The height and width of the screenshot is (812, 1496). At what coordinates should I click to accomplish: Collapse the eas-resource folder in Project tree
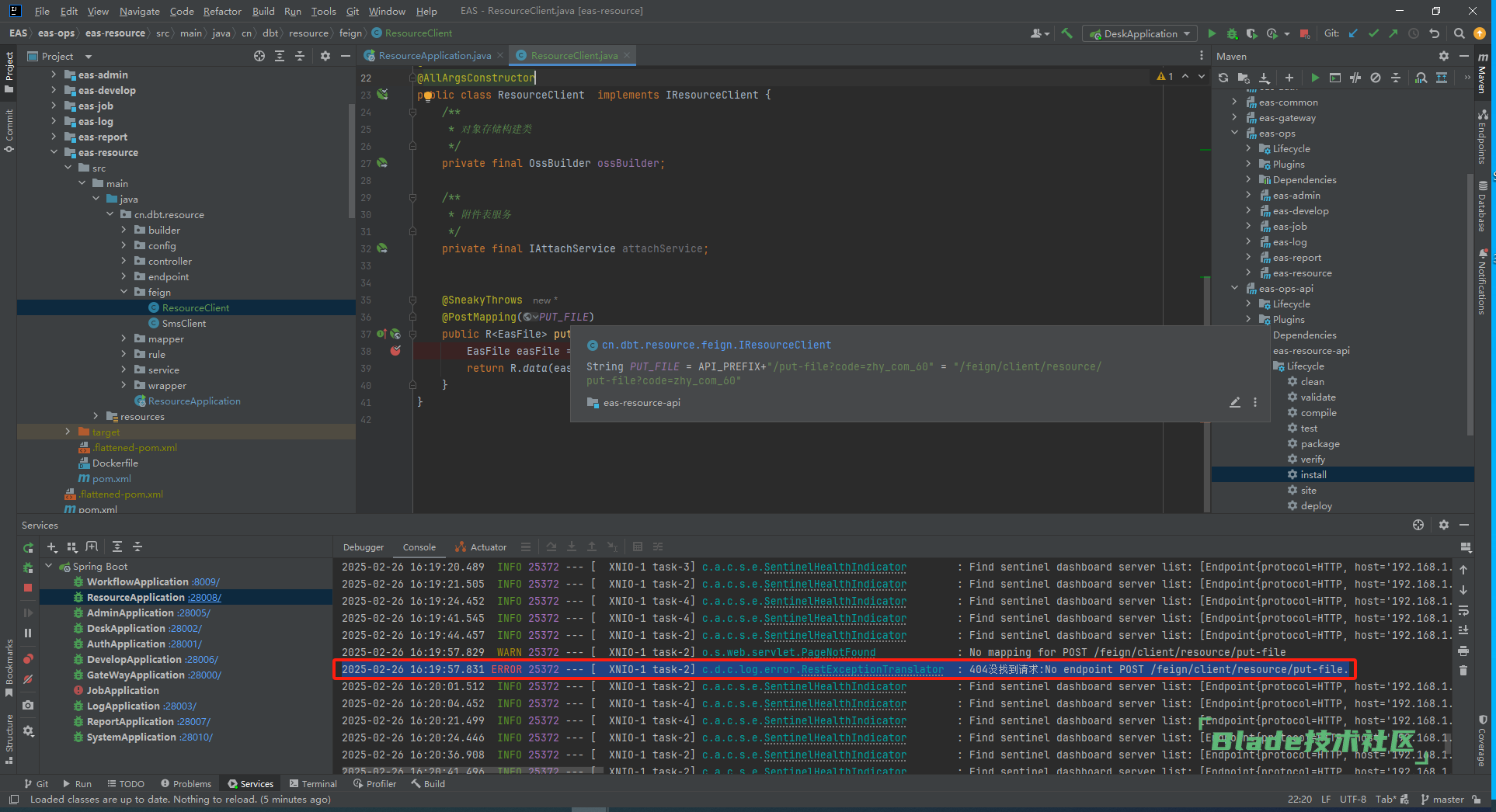pos(54,152)
